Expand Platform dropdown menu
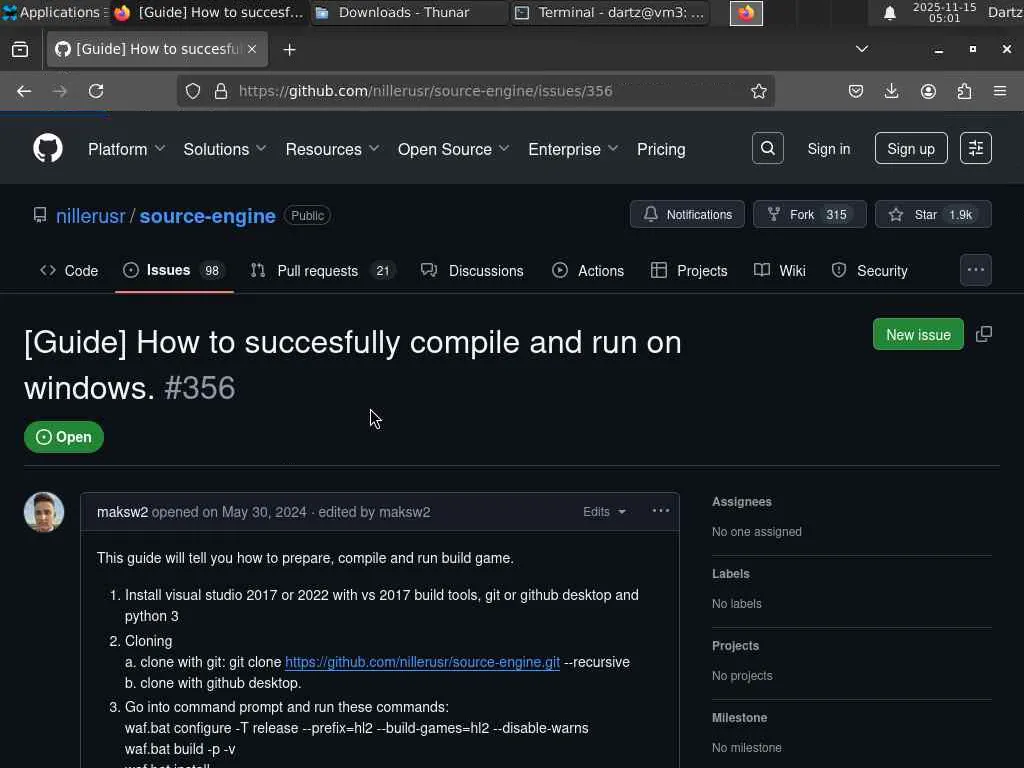The height and width of the screenshot is (768, 1024). click(x=126, y=149)
